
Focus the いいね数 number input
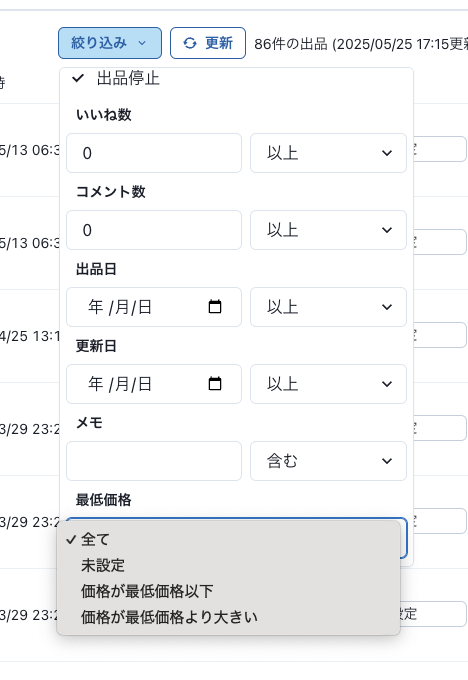(x=154, y=153)
